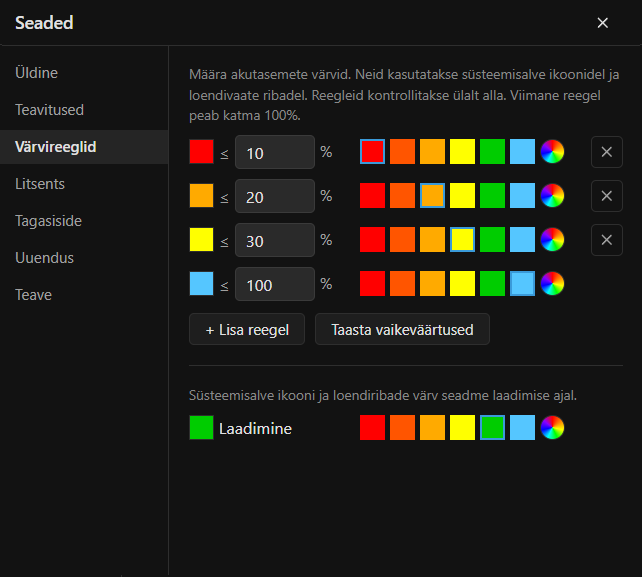Open the Litsents section
The height and width of the screenshot is (577, 642).
tap(84, 184)
